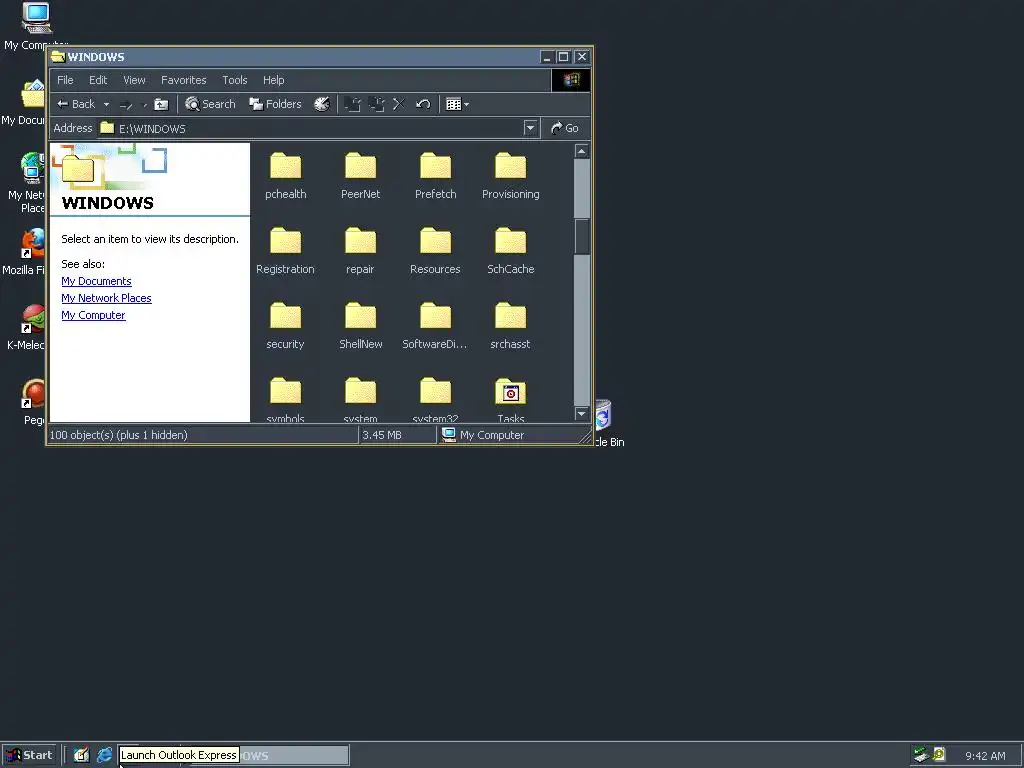Select the symbols folder

pos(285,399)
